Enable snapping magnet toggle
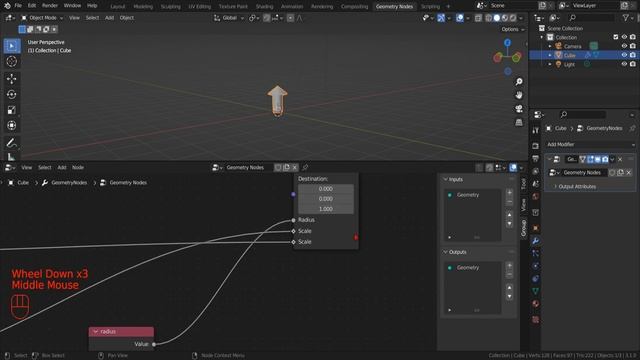The height and width of the screenshot is (360, 640). (x=267, y=18)
